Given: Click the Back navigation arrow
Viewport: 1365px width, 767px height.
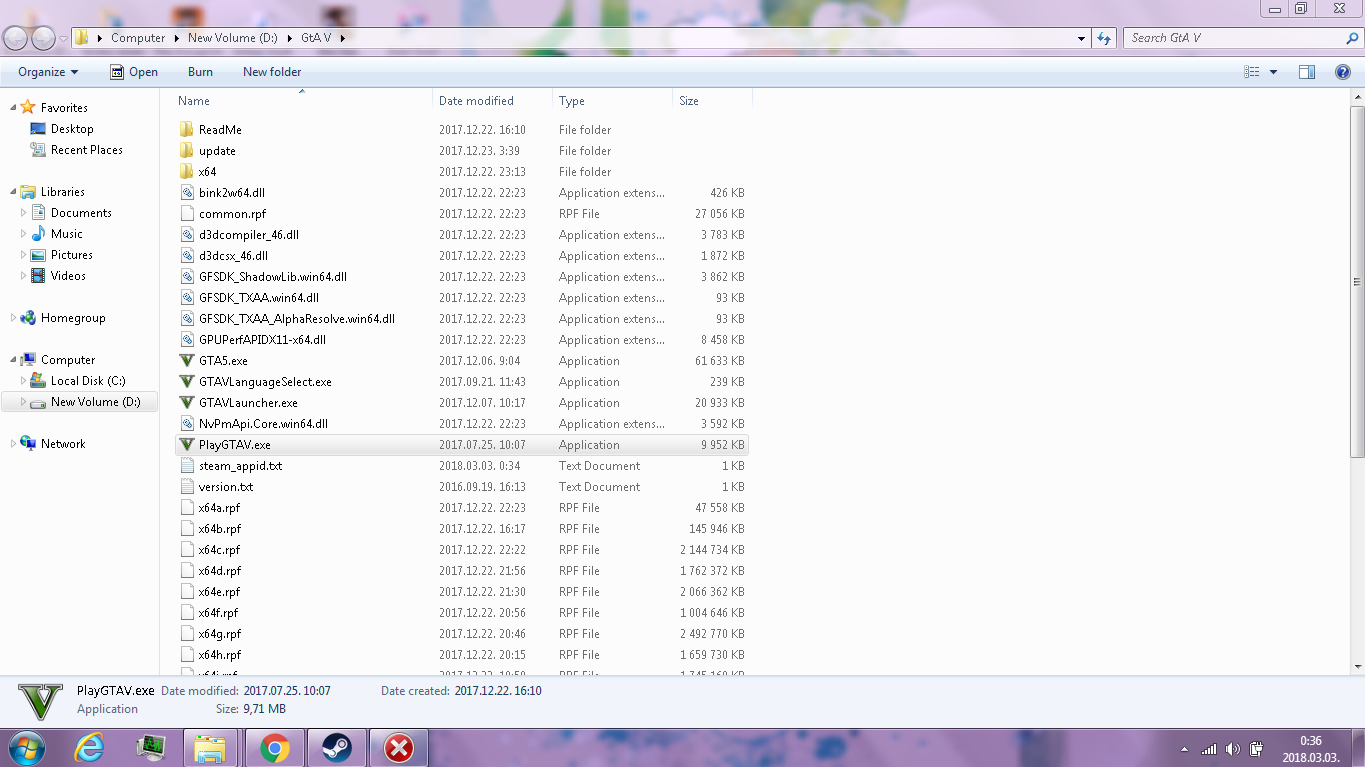Looking at the screenshot, I should click(x=16, y=38).
